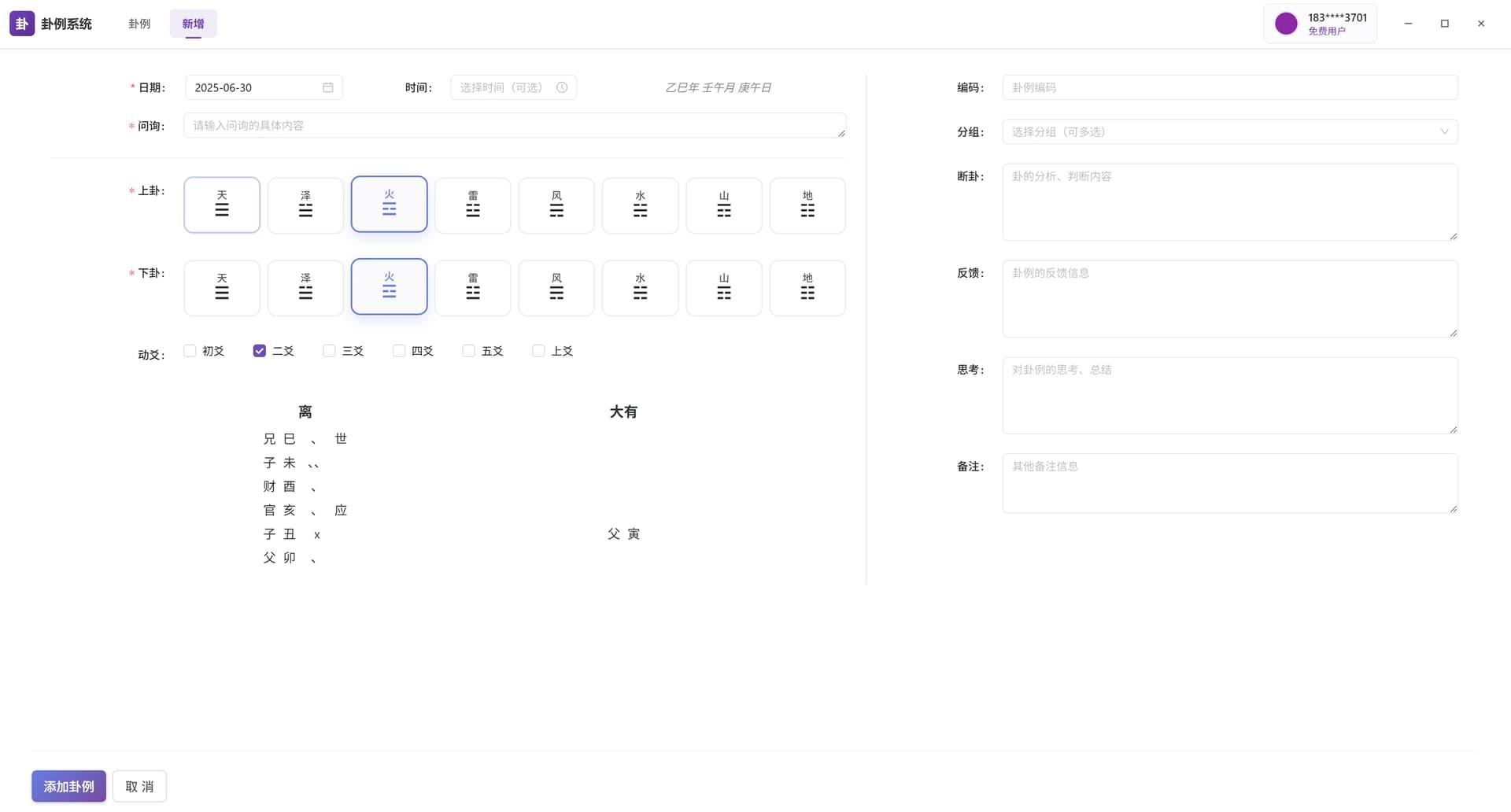Click the 子 丑 x moving line row
This screenshot has height=812, width=1511.
292,533
